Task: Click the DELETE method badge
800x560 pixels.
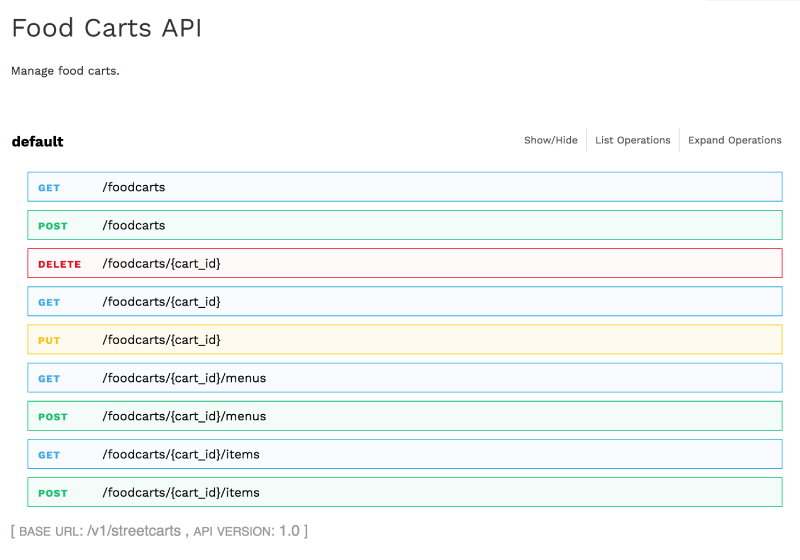Action: [x=59, y=264]
